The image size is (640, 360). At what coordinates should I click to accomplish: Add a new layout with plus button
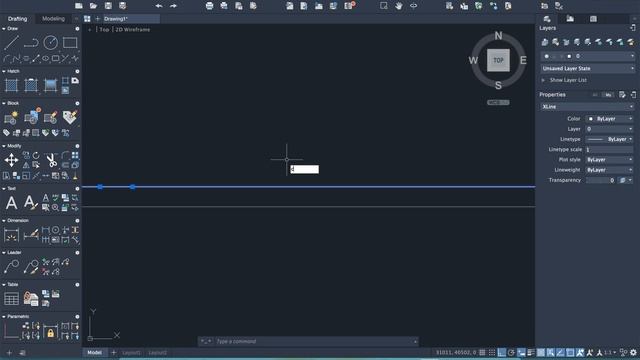(x=113, y=352)
